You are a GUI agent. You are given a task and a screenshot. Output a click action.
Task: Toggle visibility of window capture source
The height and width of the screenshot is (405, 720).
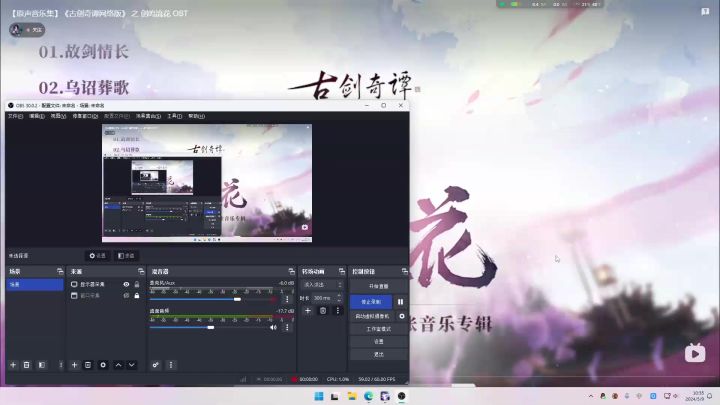pos(126,296)
